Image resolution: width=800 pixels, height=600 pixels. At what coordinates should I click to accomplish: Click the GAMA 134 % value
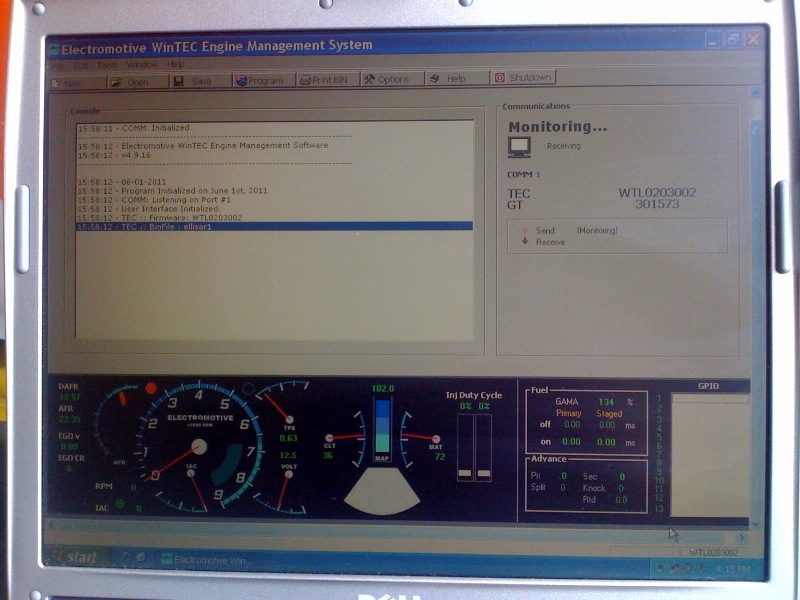coord(607,402)
